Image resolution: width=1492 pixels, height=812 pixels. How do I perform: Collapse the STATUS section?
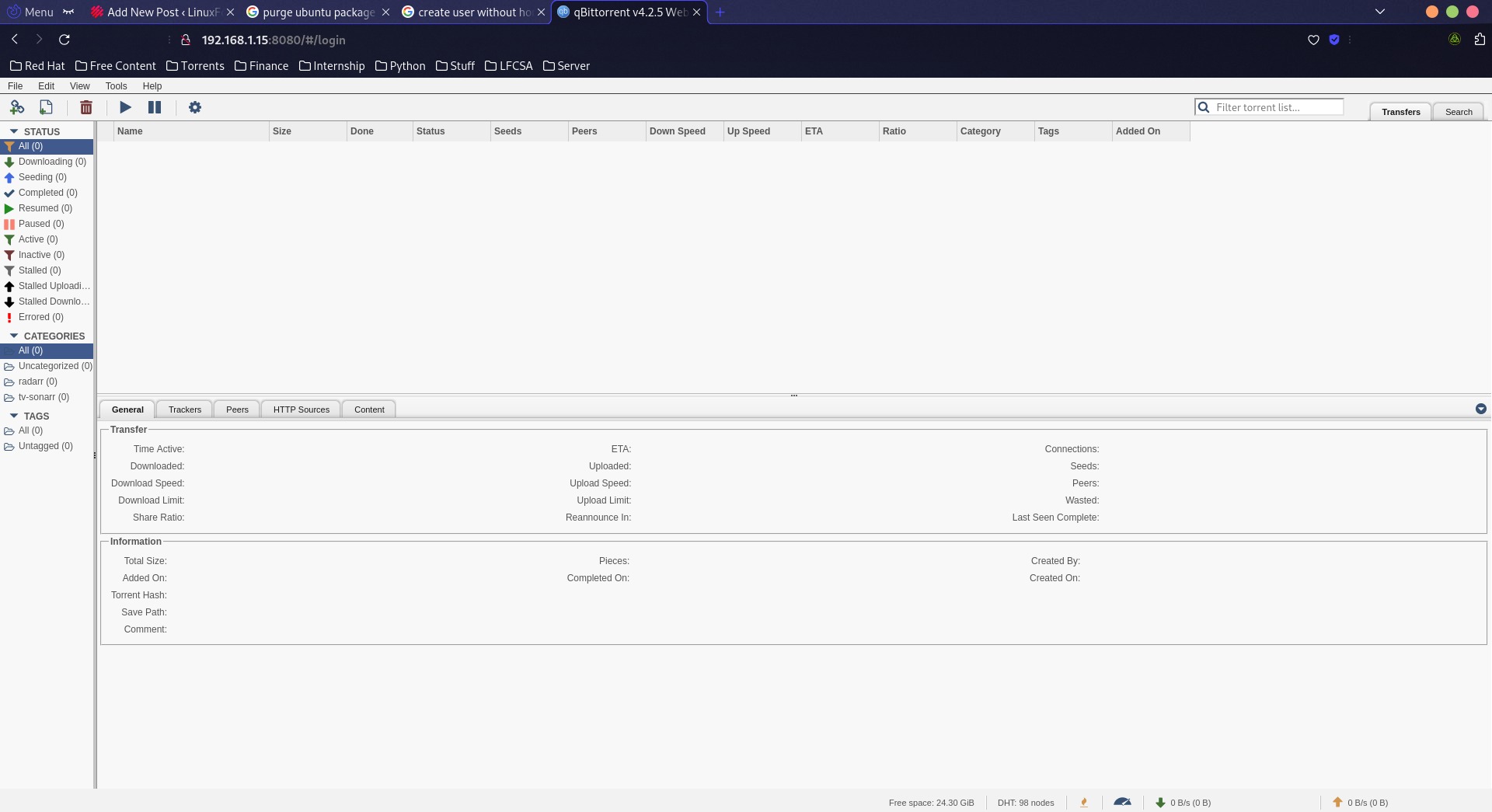(13, 131)
